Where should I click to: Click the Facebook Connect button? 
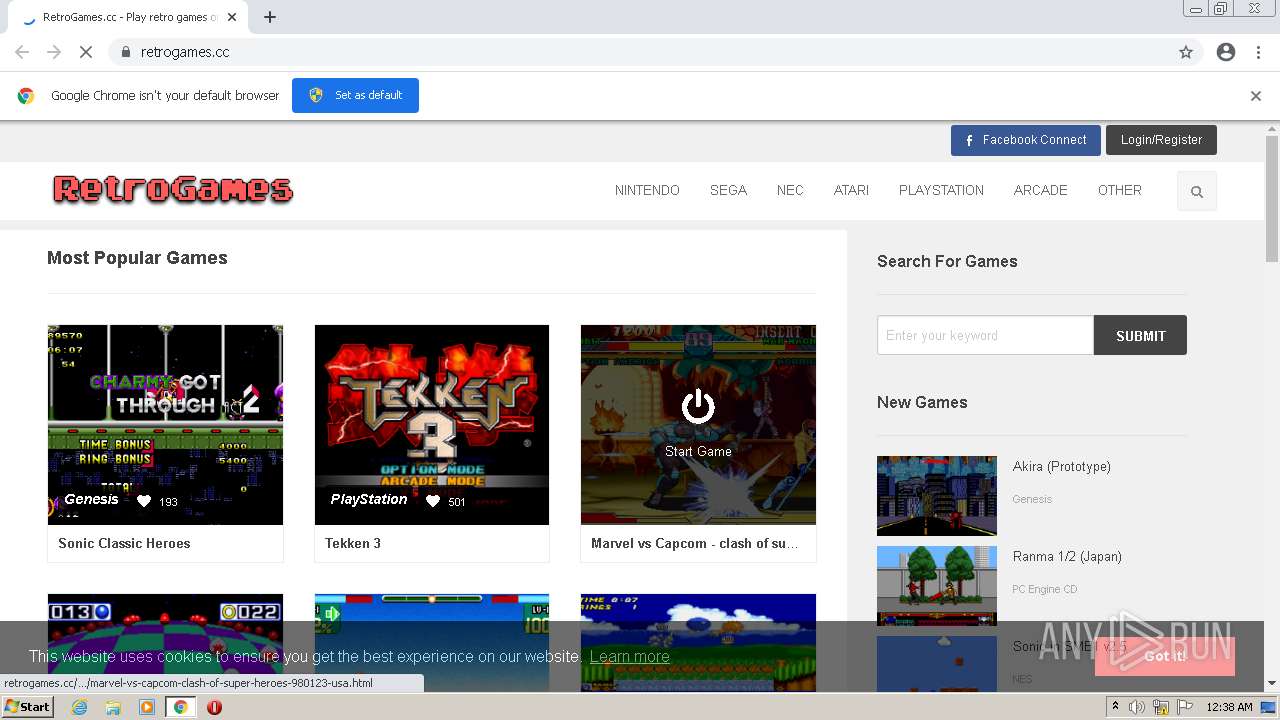tap(1026, 140)
